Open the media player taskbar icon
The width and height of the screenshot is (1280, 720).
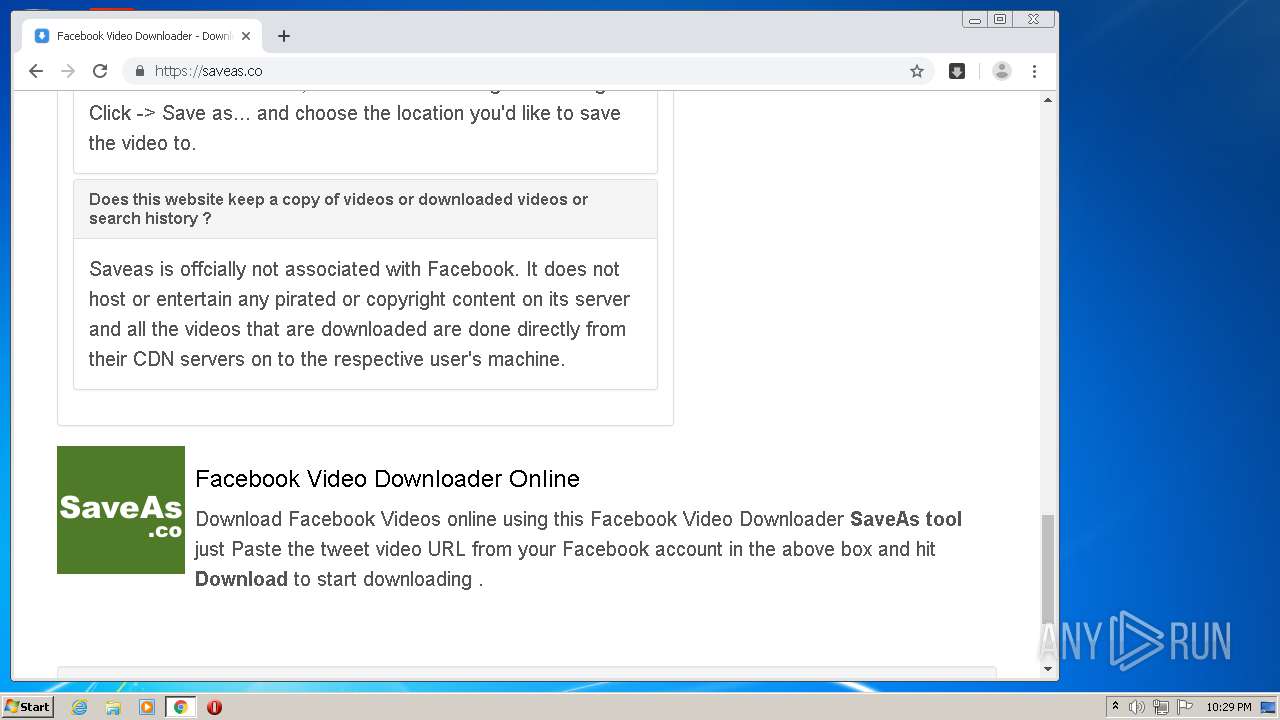[147, 707]
